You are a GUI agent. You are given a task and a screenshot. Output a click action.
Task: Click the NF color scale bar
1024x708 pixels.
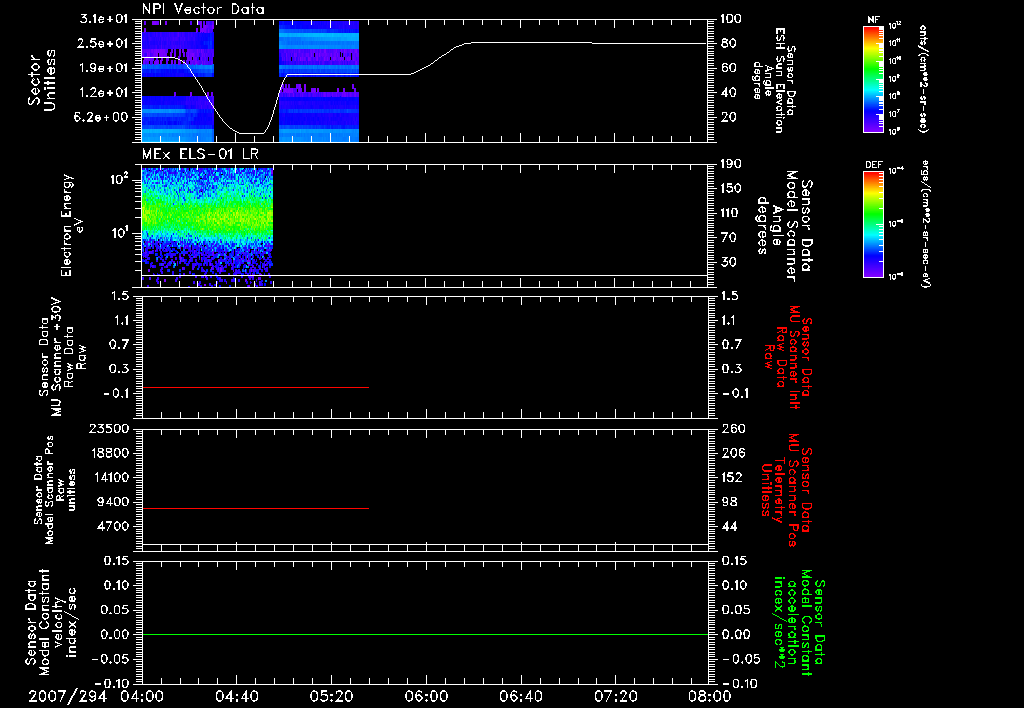coord(874,79)
